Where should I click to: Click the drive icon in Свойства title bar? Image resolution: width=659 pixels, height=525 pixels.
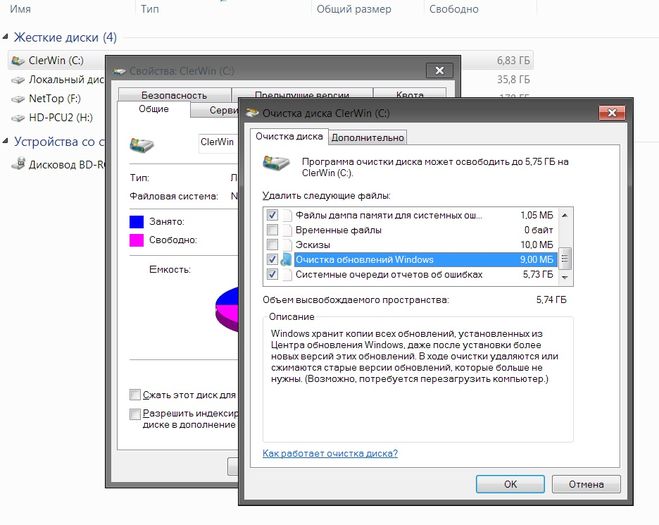(120, 71)
